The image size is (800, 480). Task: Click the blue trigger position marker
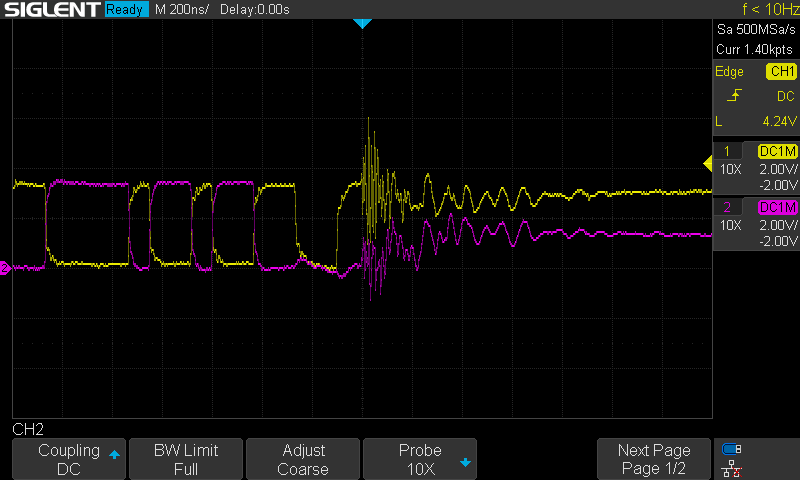[362, 23]
